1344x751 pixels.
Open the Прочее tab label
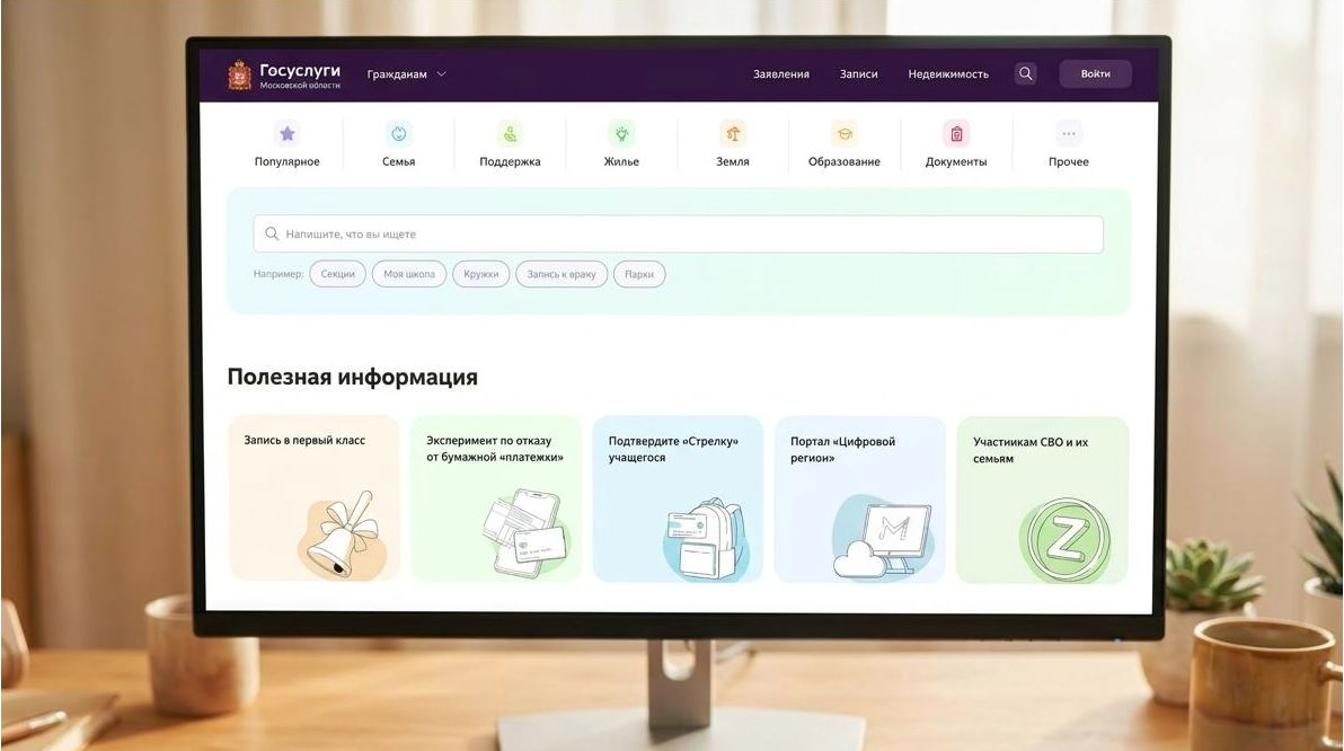1069,162
